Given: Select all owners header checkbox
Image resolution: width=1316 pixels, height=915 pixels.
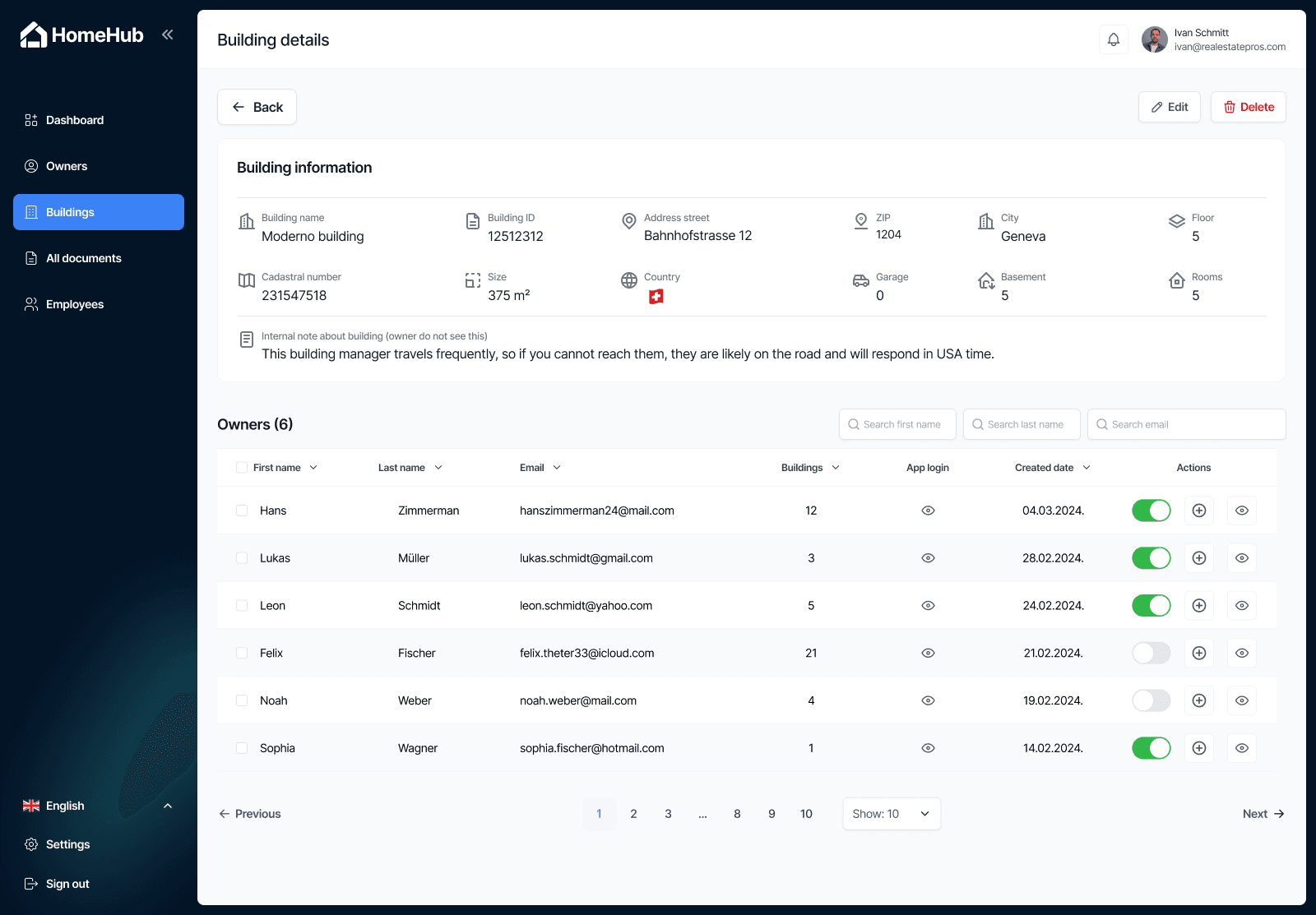Looking at the screenshot, I should pos(242,468).
